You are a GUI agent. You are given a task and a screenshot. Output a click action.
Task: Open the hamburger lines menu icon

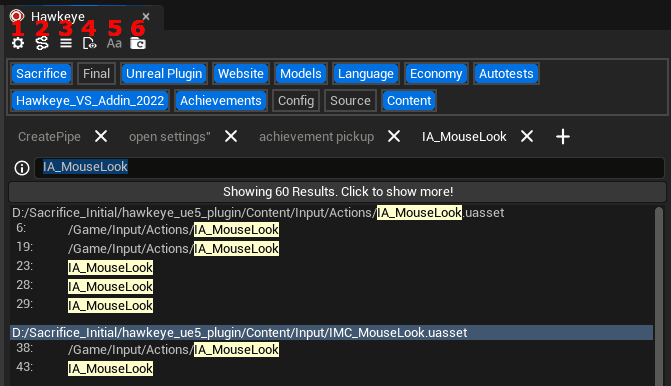pyautogui.click(x=66, y=43)
